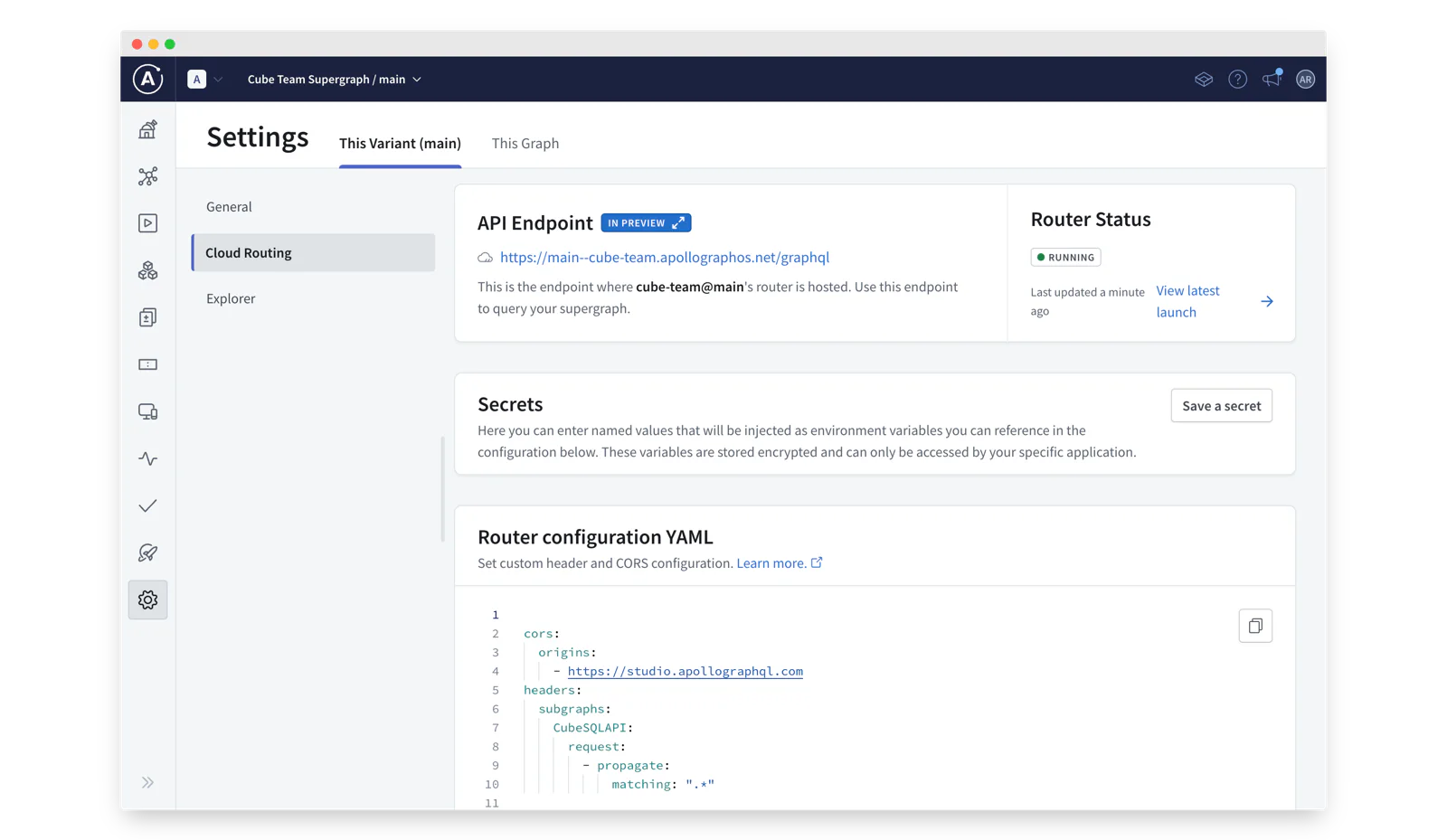Click the studio.apollographql.com URL in YAML
This screenshot has width=1447, height=840.
685,671
